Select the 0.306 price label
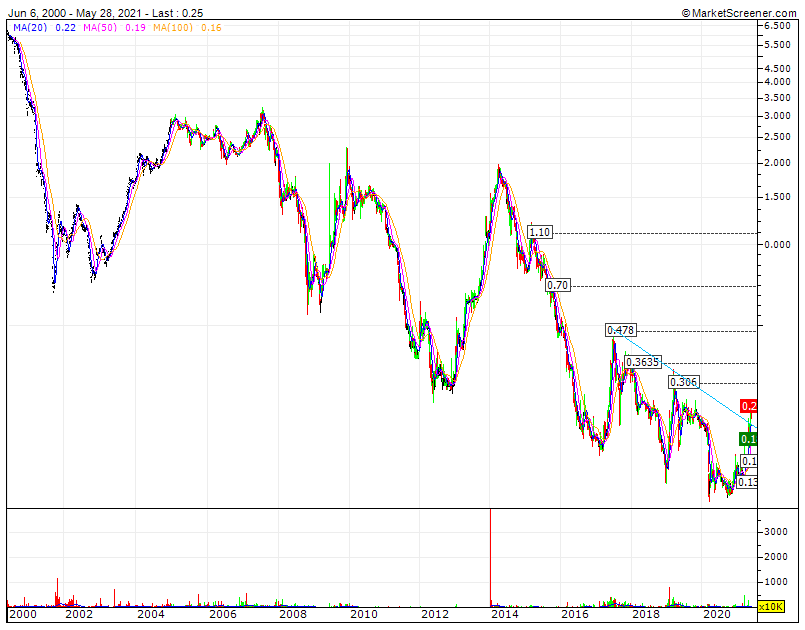Image resolution: width=805 pixels, height=630 pixels. click(684, 382)
